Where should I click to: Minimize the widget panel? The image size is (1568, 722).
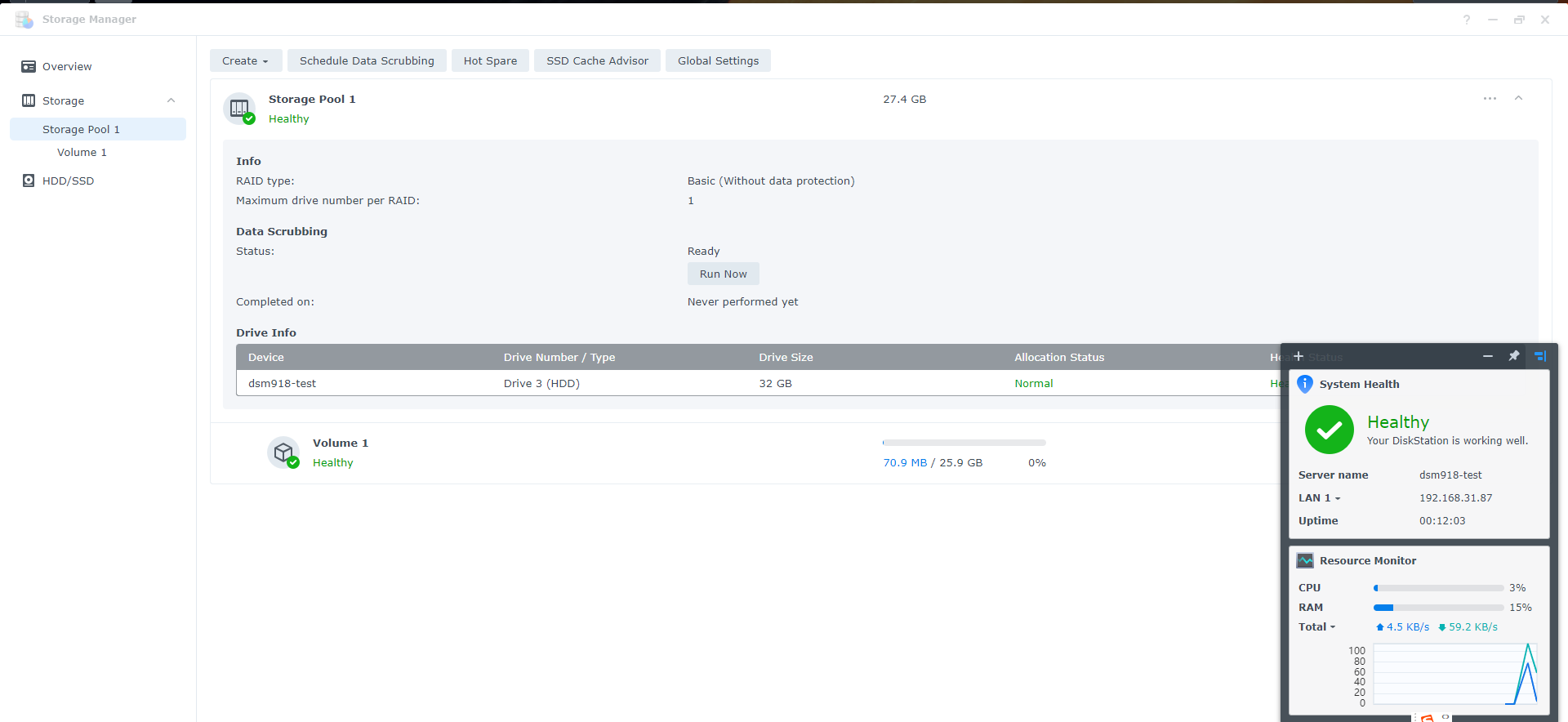pyautogui.click(x=1488, y=356)
